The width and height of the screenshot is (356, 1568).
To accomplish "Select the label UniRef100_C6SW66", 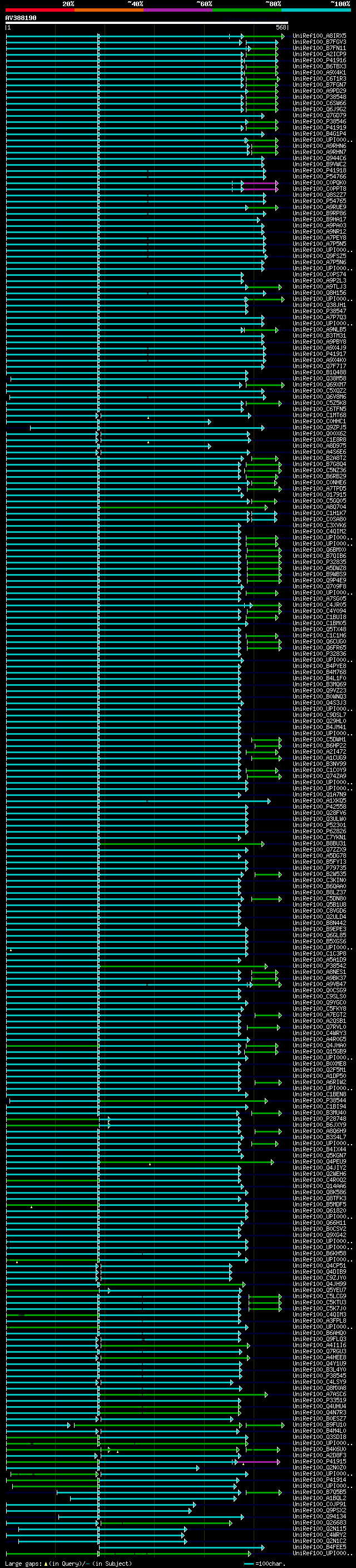I will (x=319, y=103).
